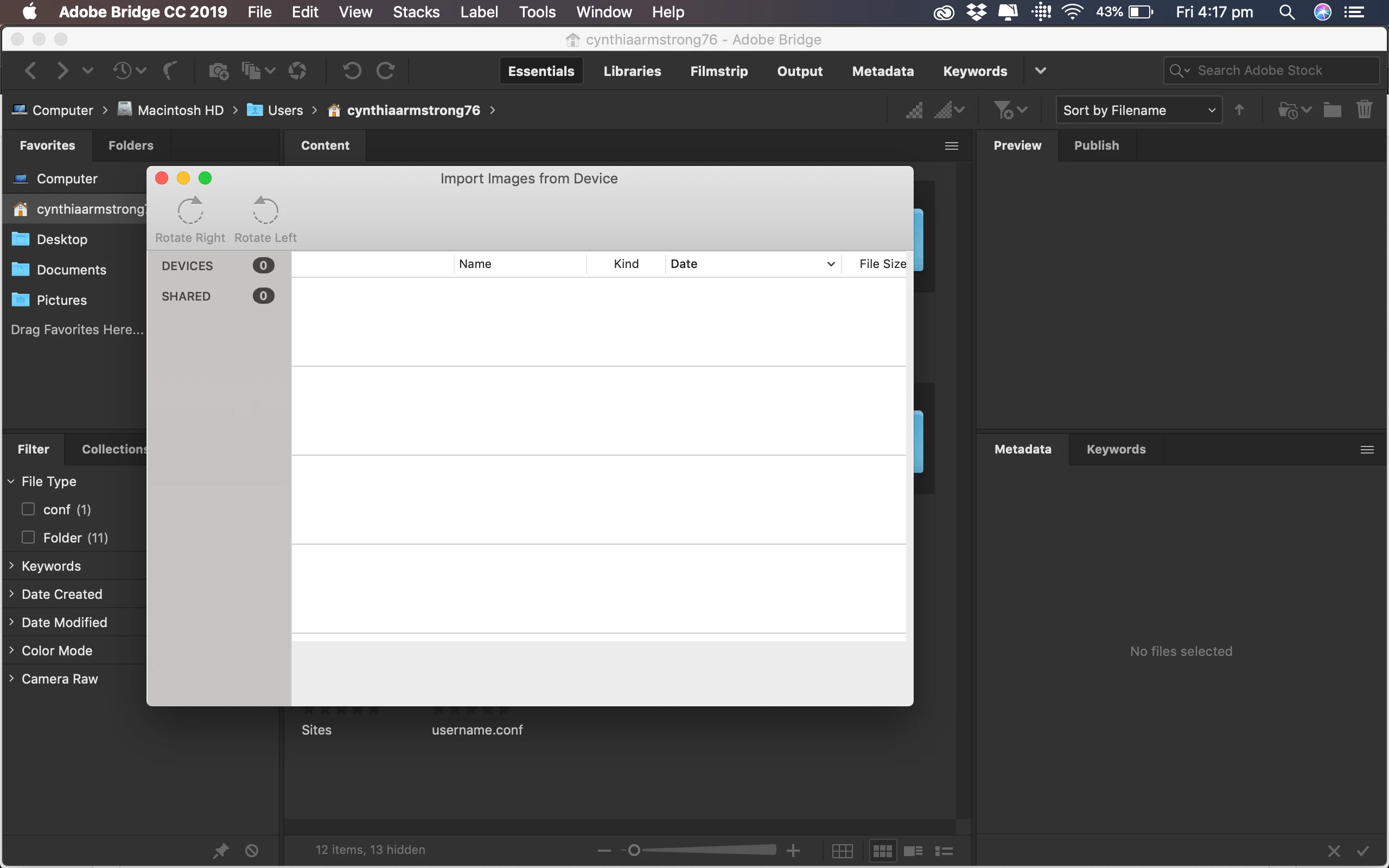Open in Camera Raw aperture icon
Viewport: 1389px width, 868px height.
(x=297, y=71)
